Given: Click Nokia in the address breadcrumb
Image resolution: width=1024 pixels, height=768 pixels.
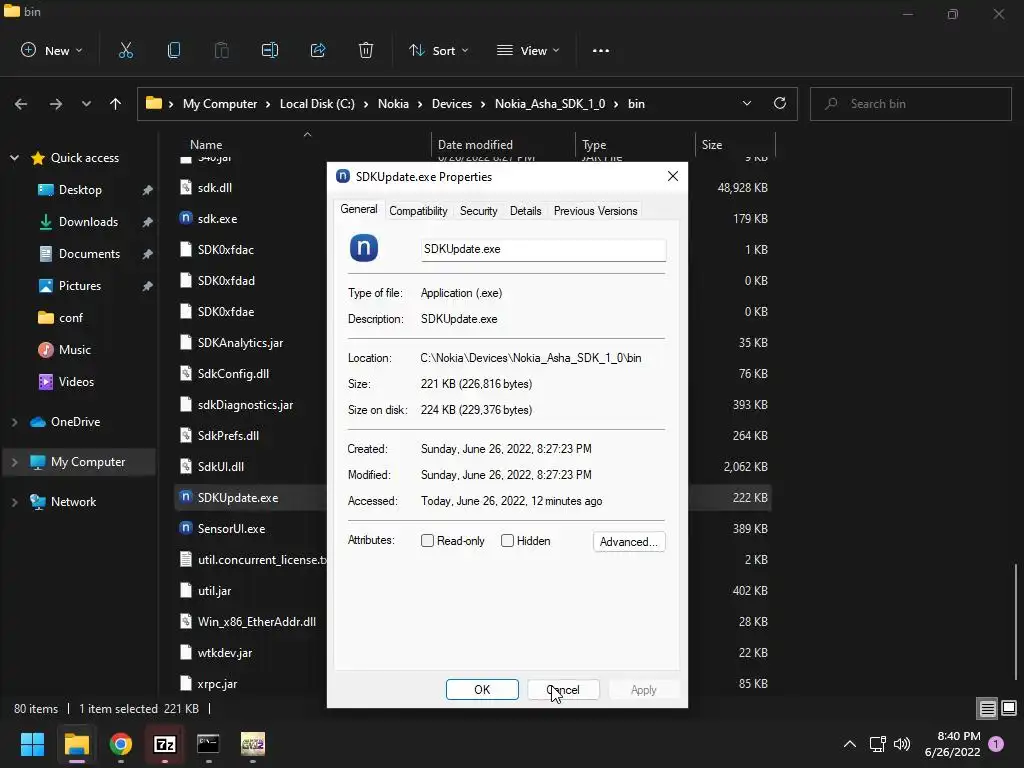Looking at the screenshot, I should 392,104.
